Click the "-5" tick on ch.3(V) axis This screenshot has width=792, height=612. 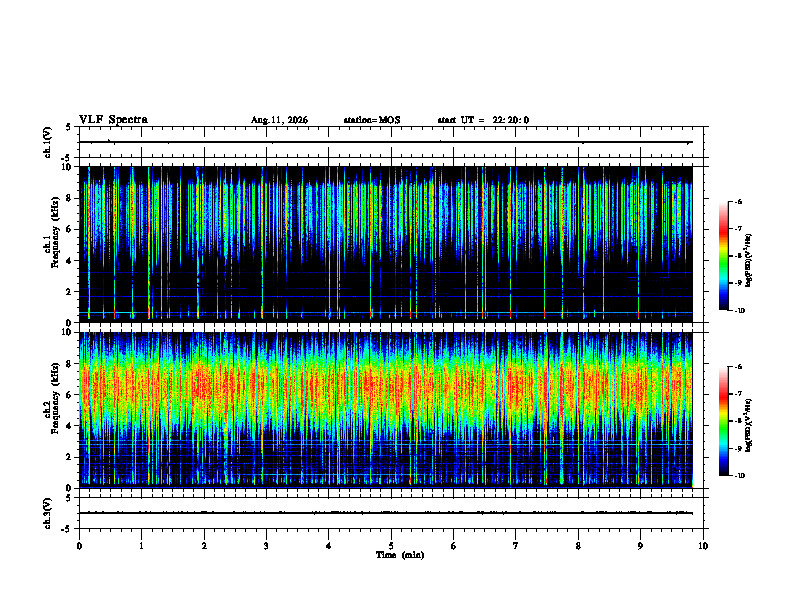coord(67,529)
